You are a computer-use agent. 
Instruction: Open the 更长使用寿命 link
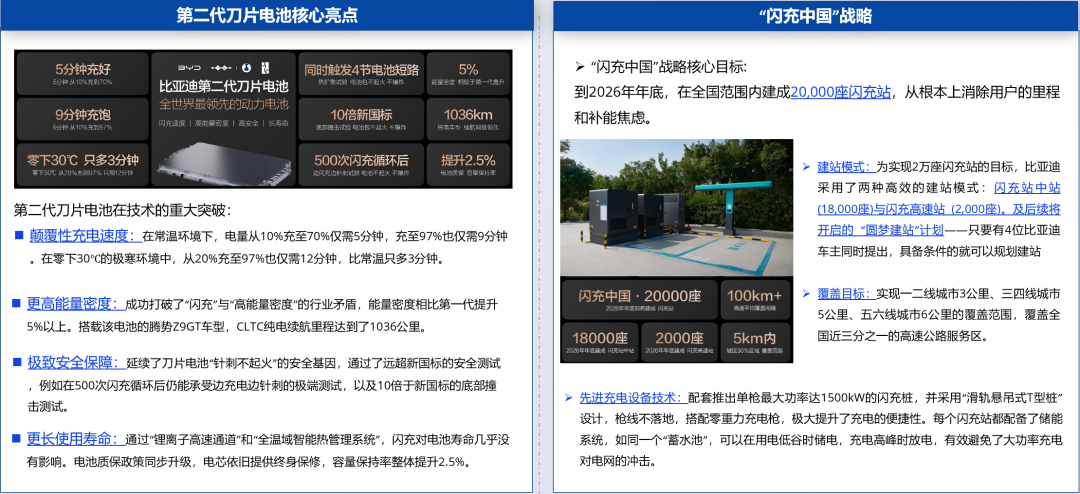point(76,438)
